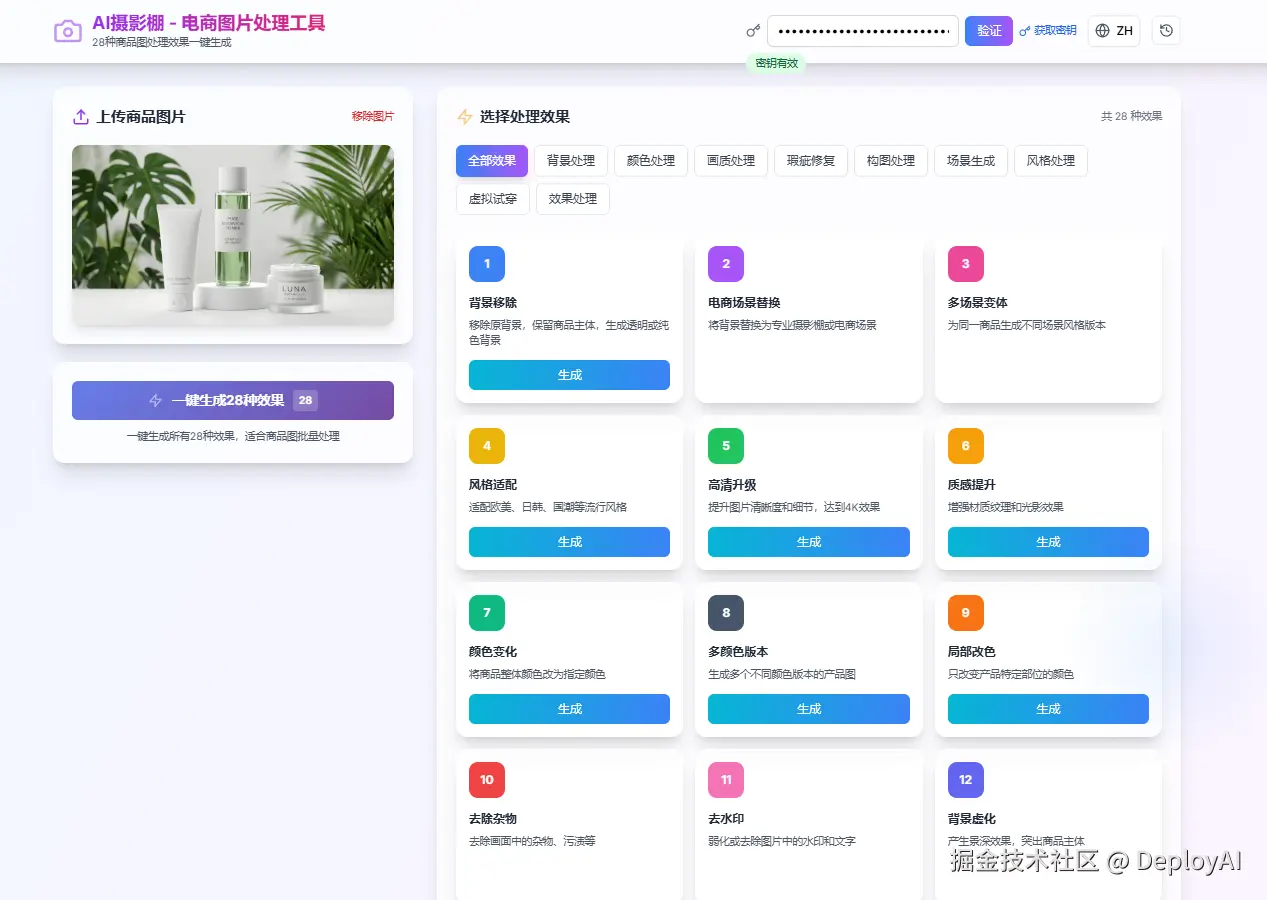Screen dimensions: 1267x900
Task: Click number 12 badge for 背景虚化
Action: pos(966,780)
